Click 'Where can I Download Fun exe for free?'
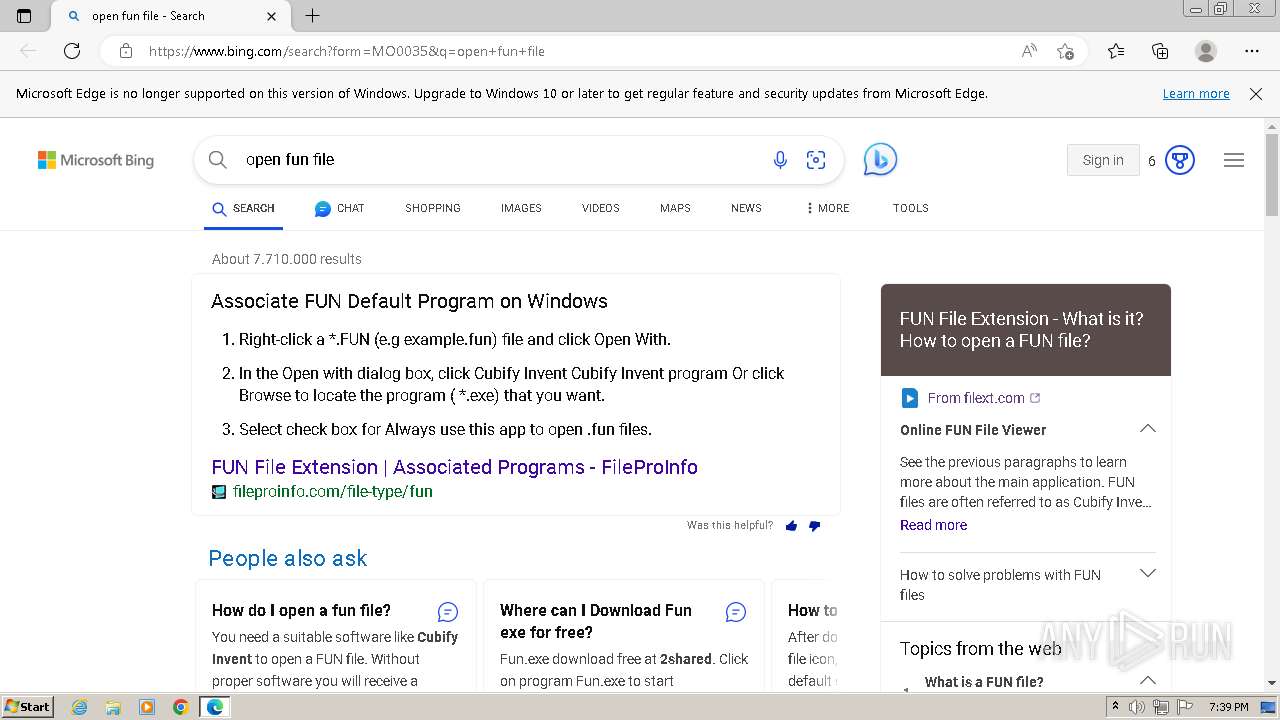Viewport: 1280px width, 720px height. pos(596,621)
